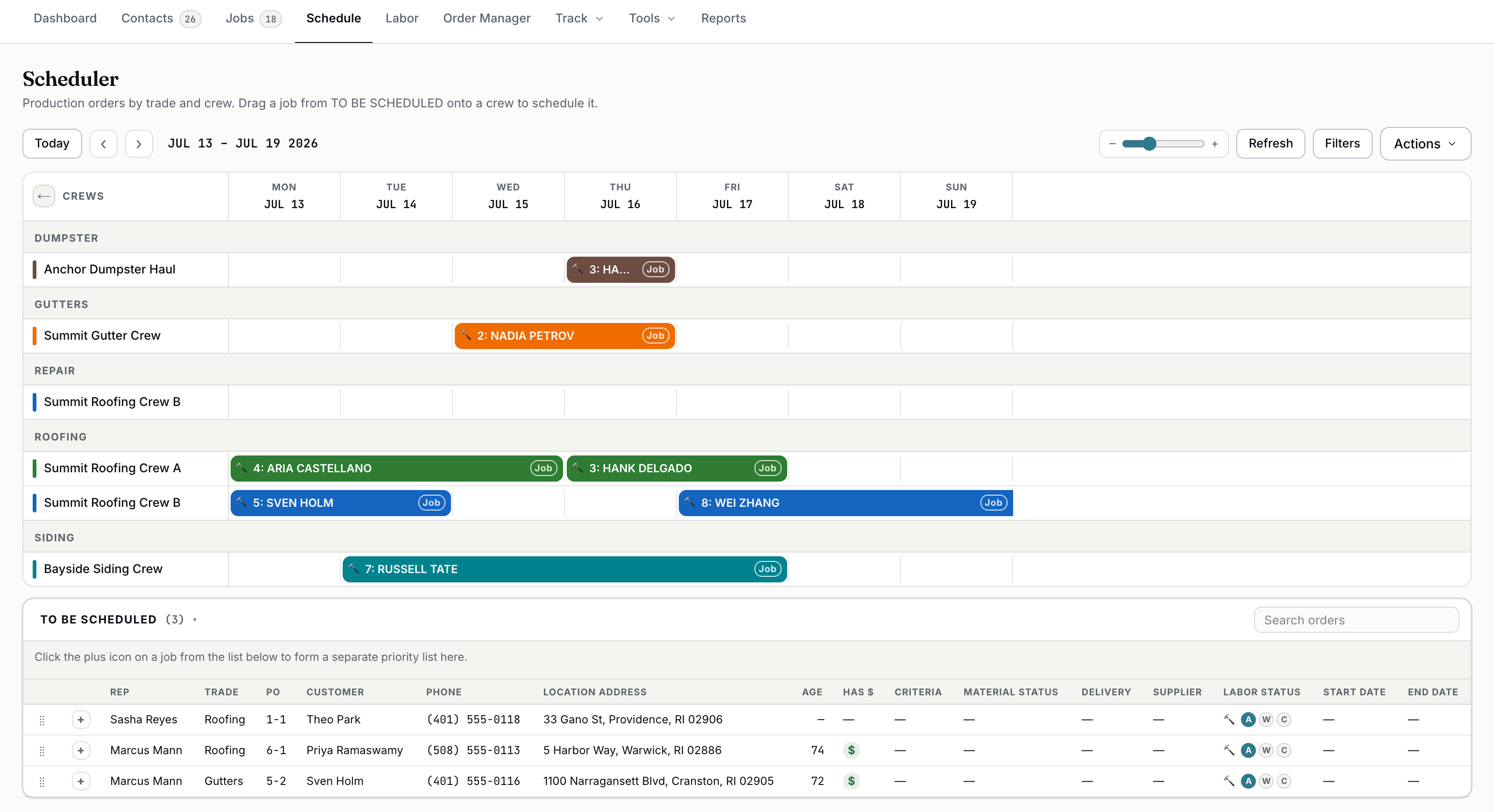Select Summit Roofing Crew A row label
Viewport: 1494px width, 812px height.
[x=112, y=468]
